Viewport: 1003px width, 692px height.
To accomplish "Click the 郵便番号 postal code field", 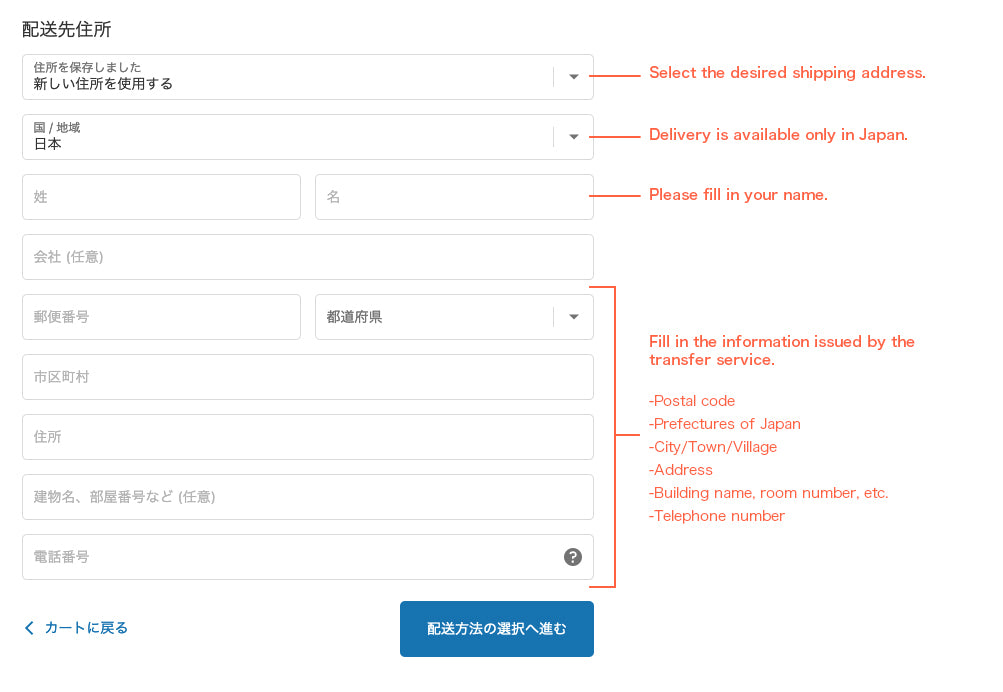I will coord(161,317).
